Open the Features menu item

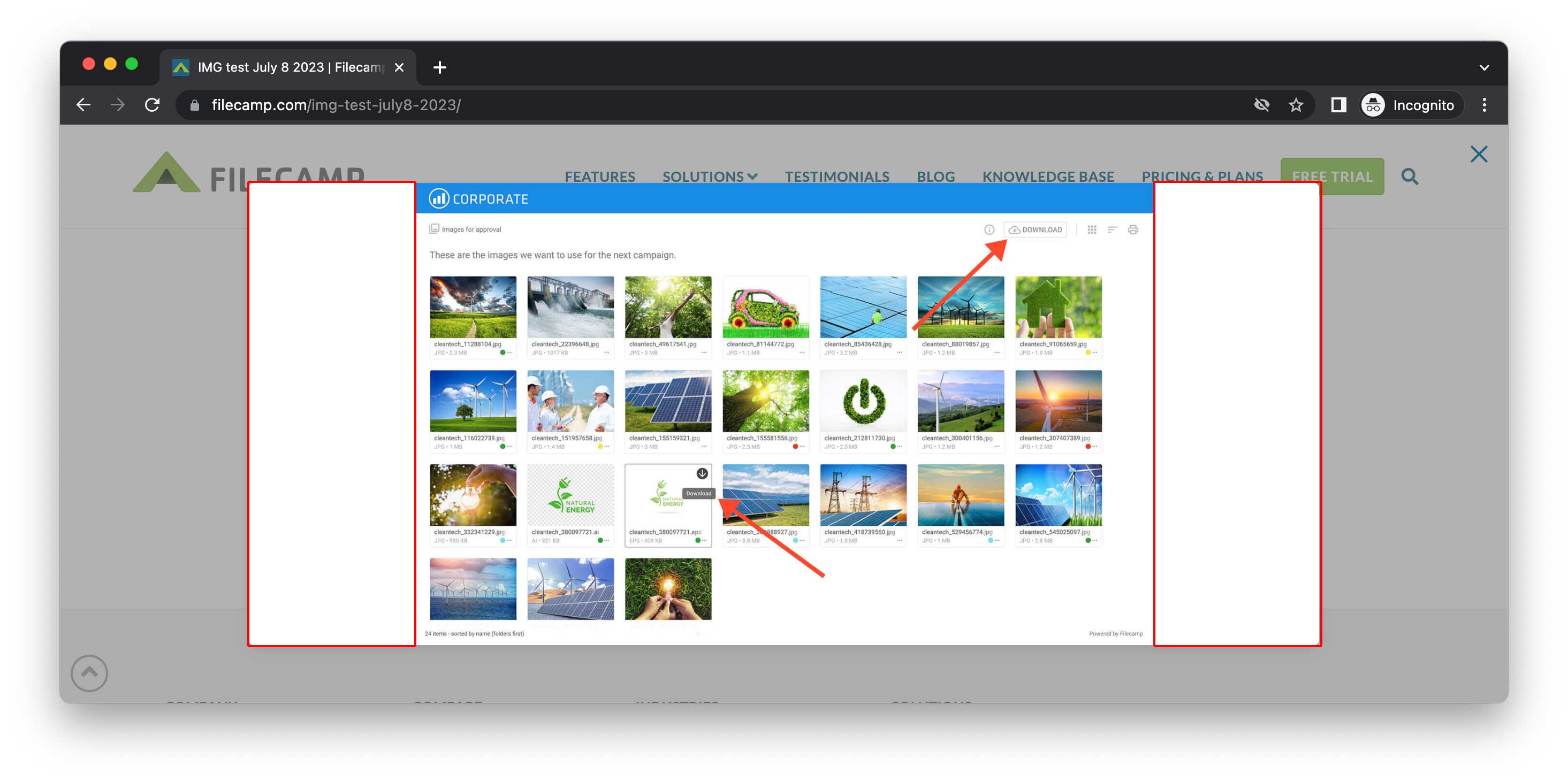599,177
